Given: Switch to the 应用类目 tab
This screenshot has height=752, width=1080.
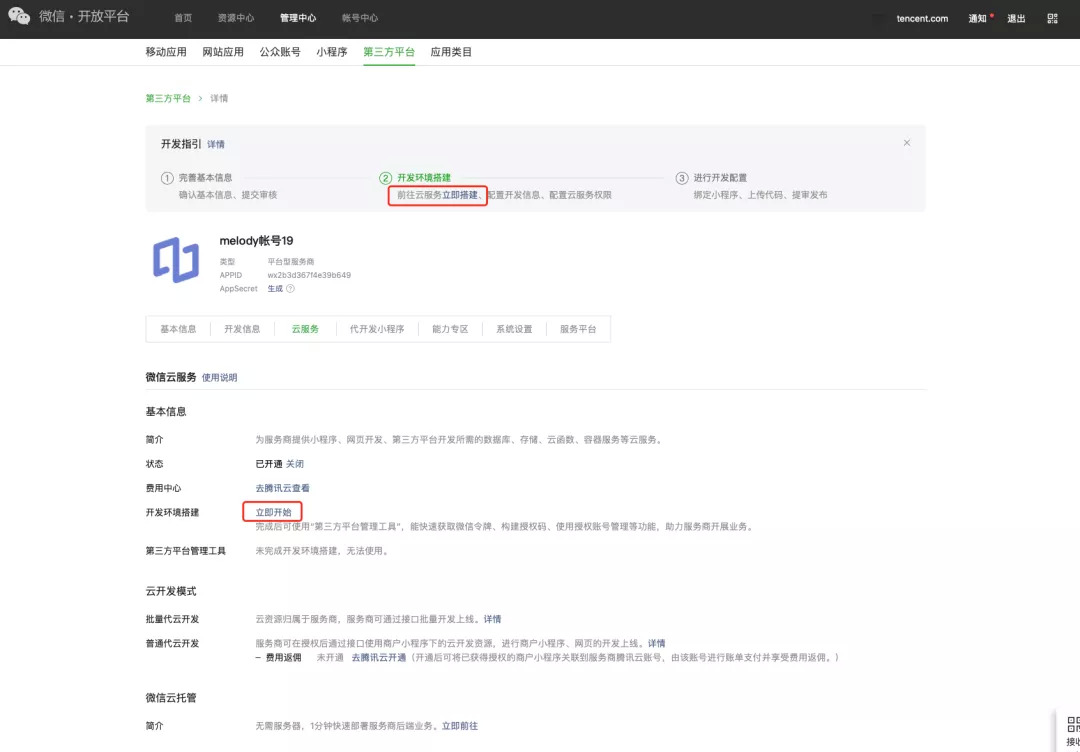Looking at the screenshot, I should [x=451, y=52].
